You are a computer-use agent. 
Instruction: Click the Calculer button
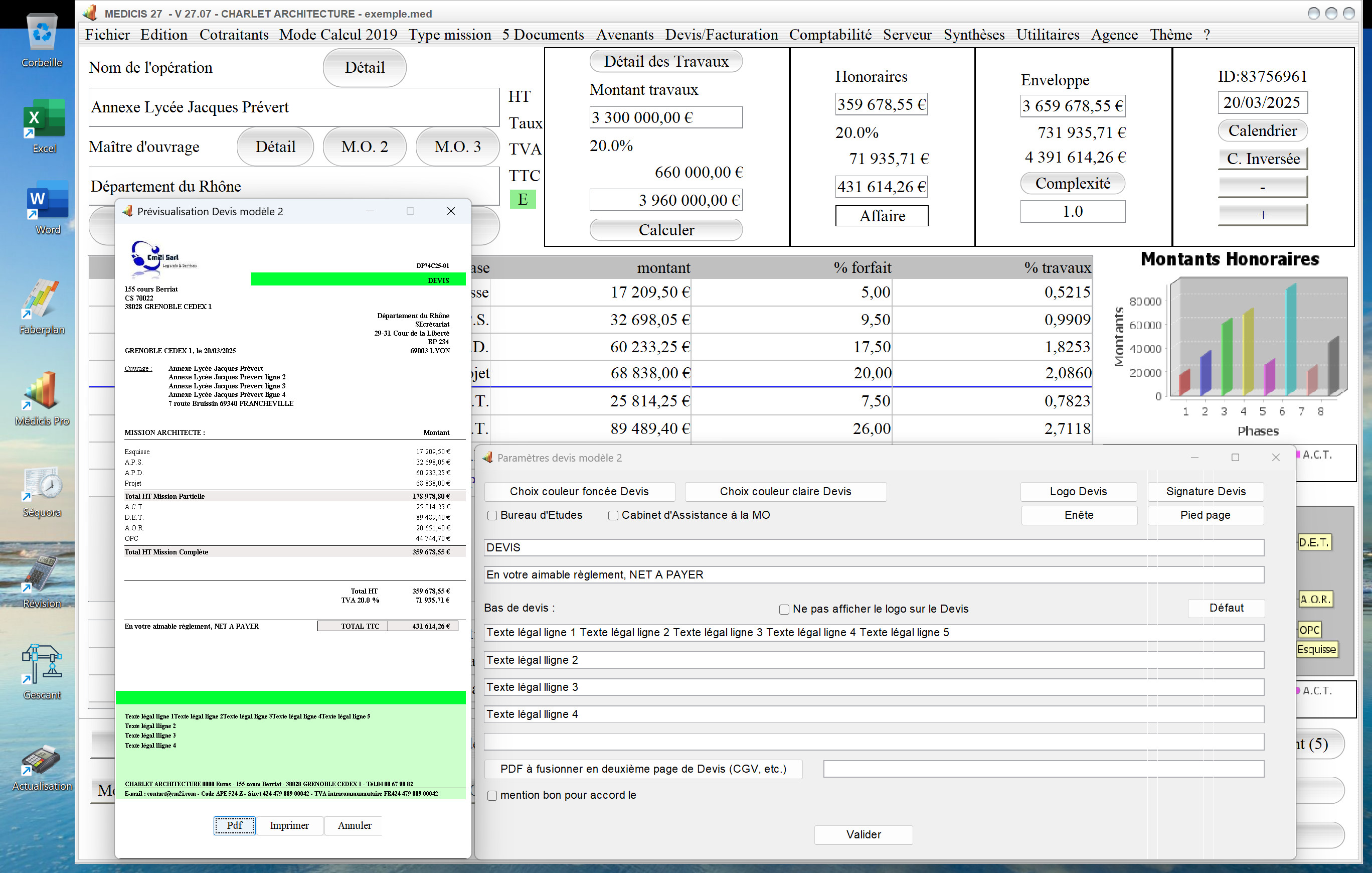pyautogui.click(x=665, y=230)
